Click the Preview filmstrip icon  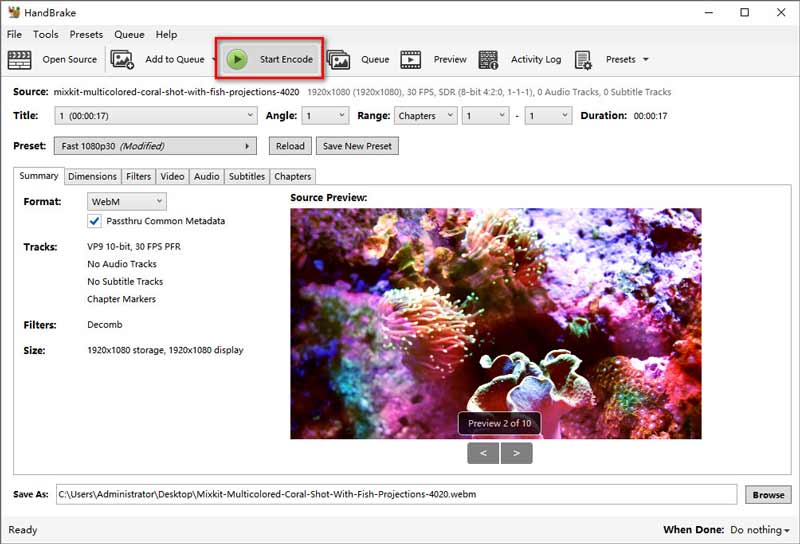pos(411,60)
